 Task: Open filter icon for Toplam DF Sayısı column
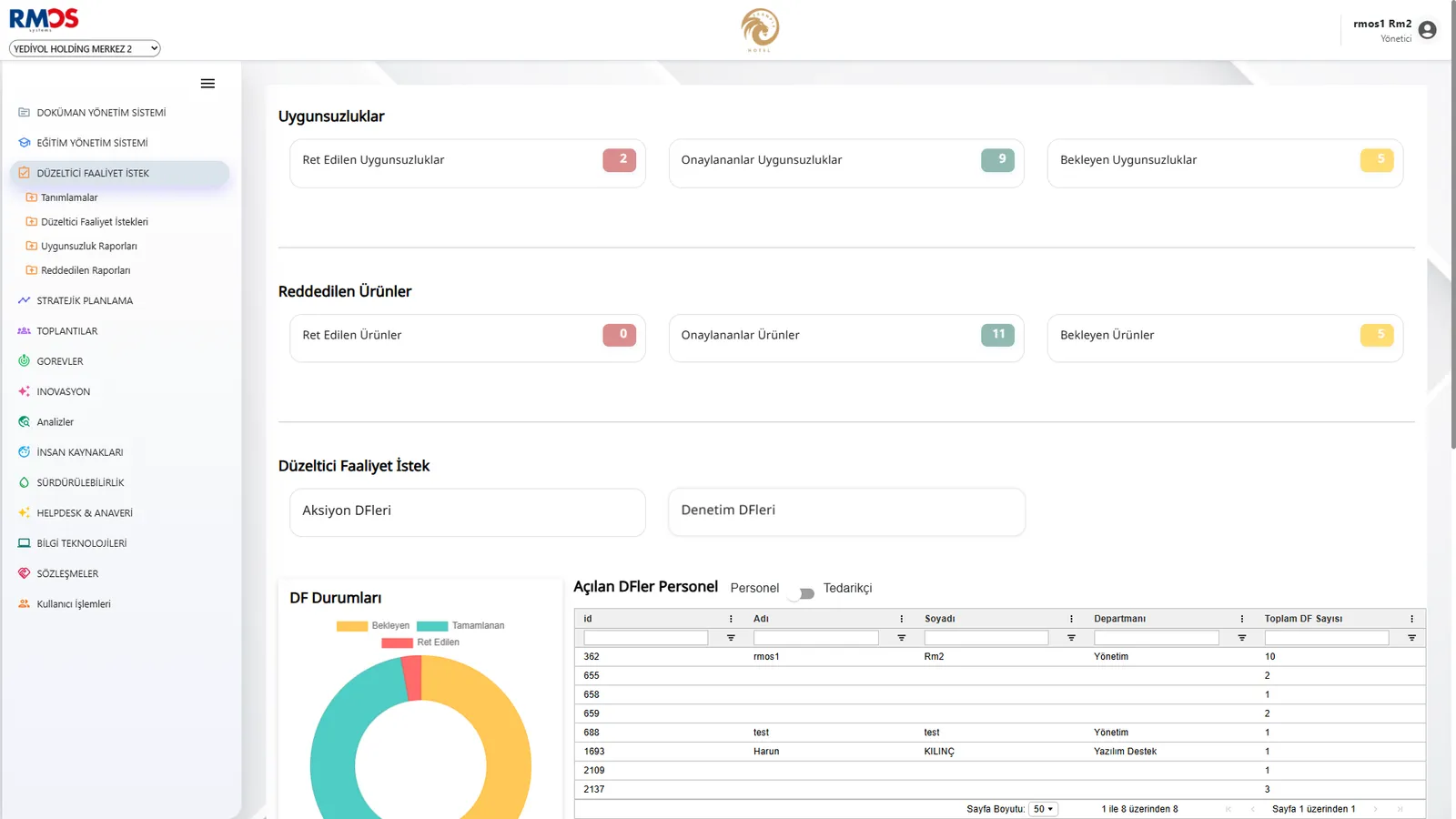point(1412,638)
